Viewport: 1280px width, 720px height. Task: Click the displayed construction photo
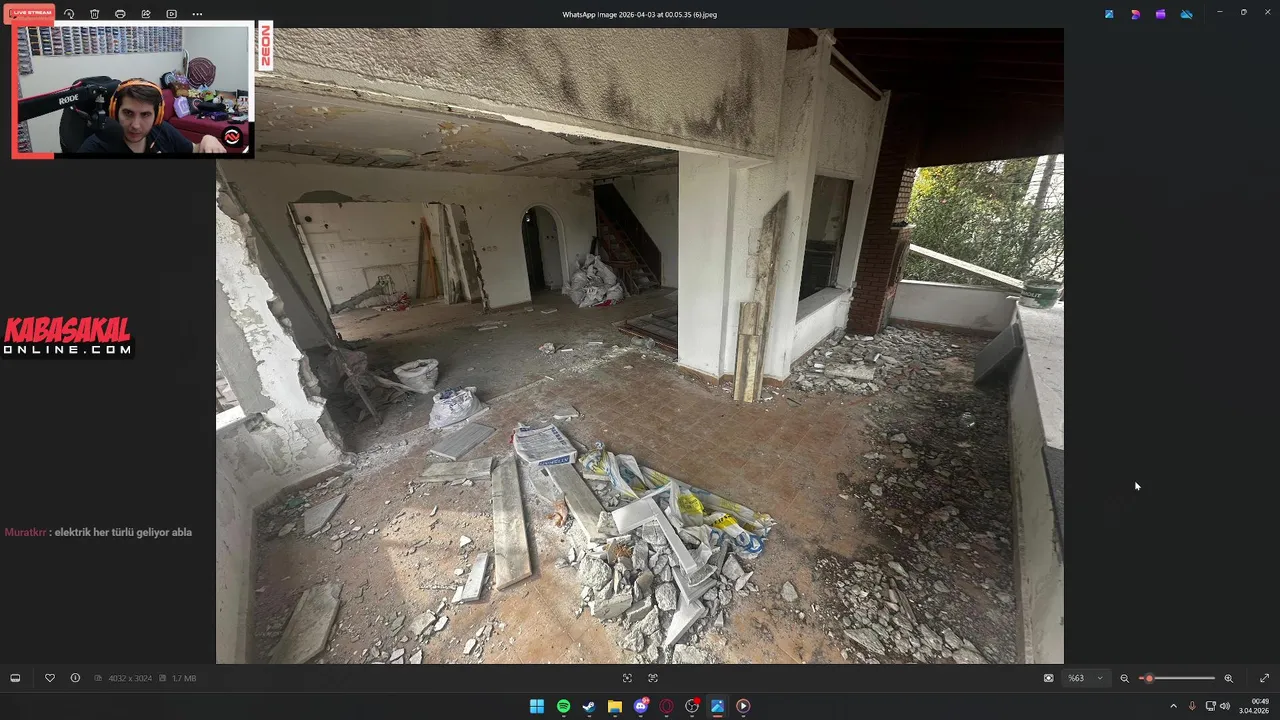640,346
